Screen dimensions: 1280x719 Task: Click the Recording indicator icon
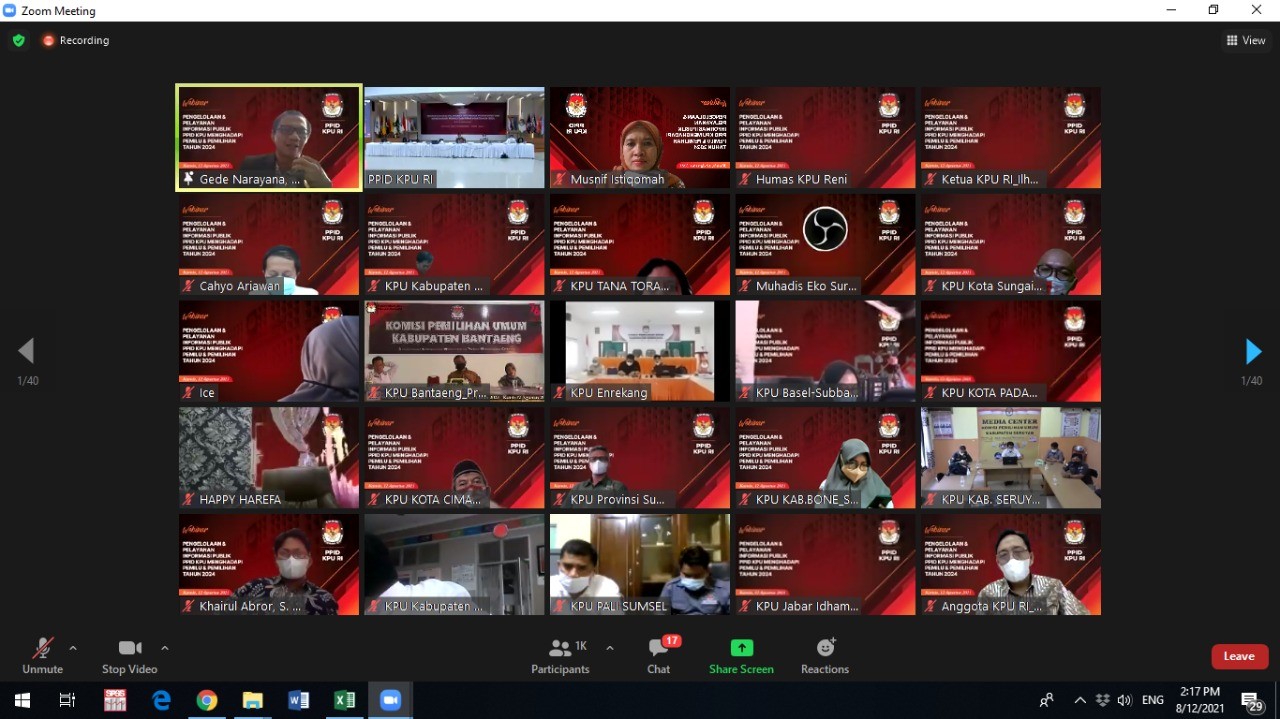coord(48,41)
